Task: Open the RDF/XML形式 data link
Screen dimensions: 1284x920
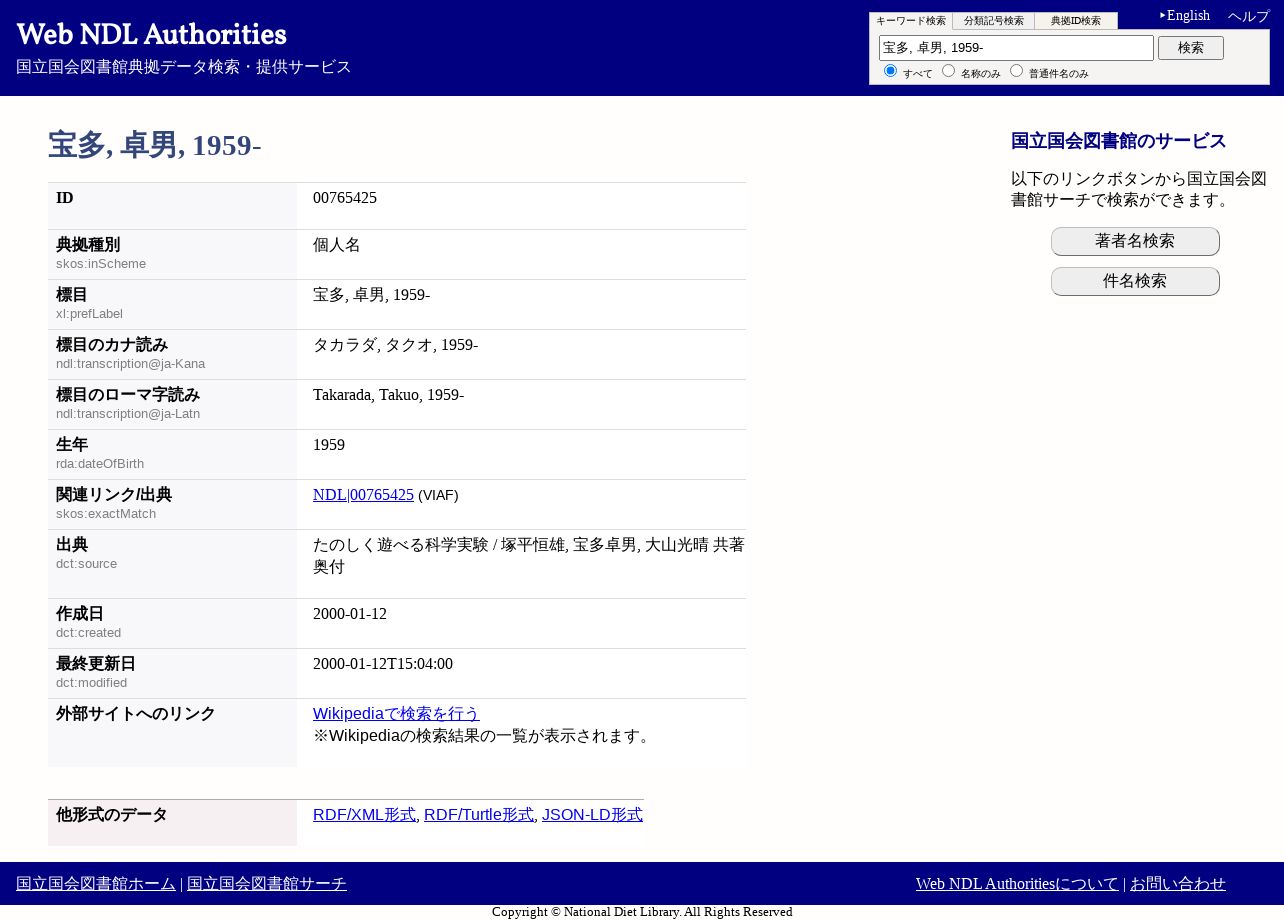Action: click(x=364, y=815)
